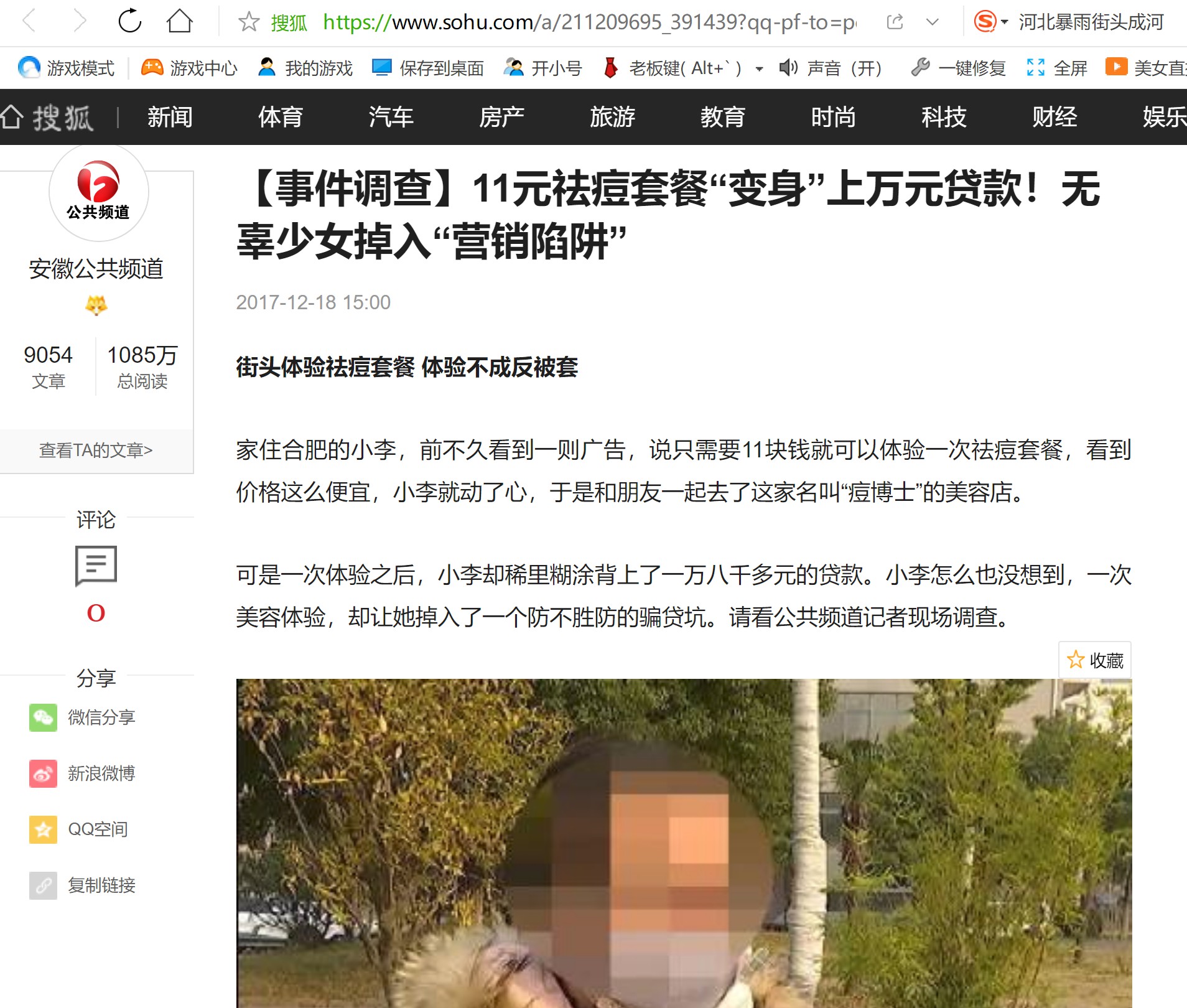1187x1008 pixels.
Task: Share via 微信分享
Action: [x=82, y=717]
